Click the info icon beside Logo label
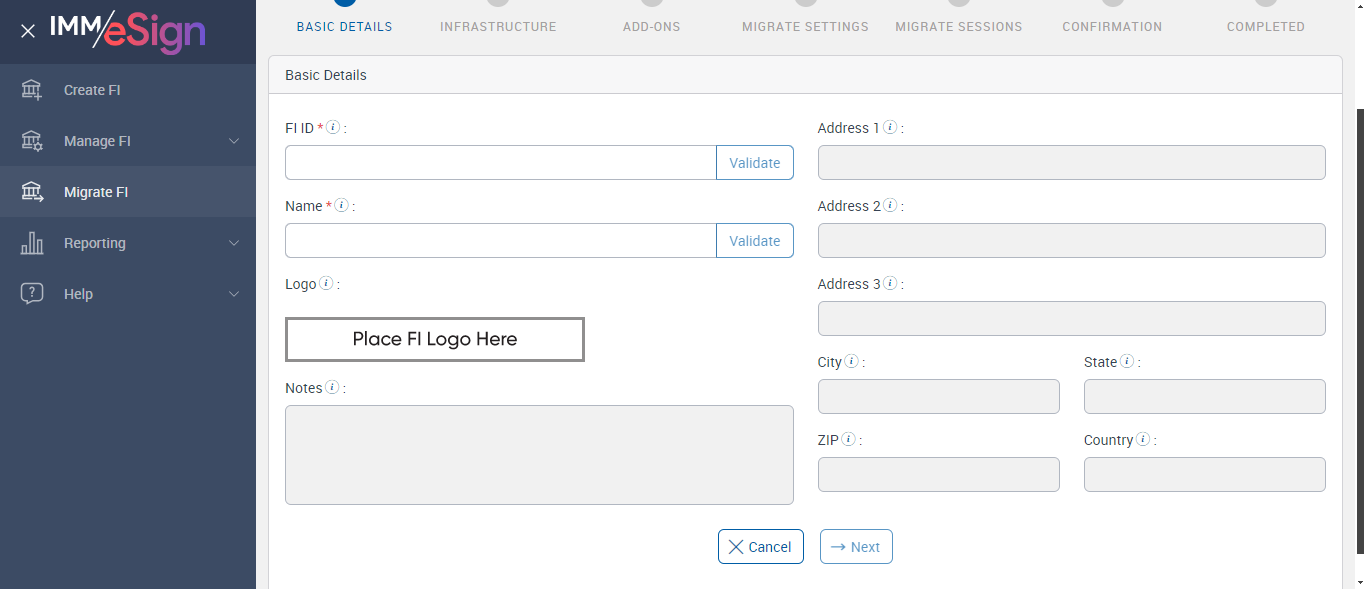Viewport: 1366px width, 589px height. 326,284
